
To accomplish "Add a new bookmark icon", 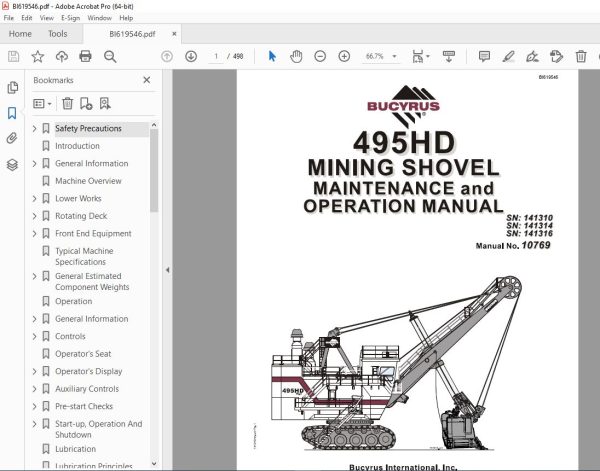I will [x=86, y=103].
